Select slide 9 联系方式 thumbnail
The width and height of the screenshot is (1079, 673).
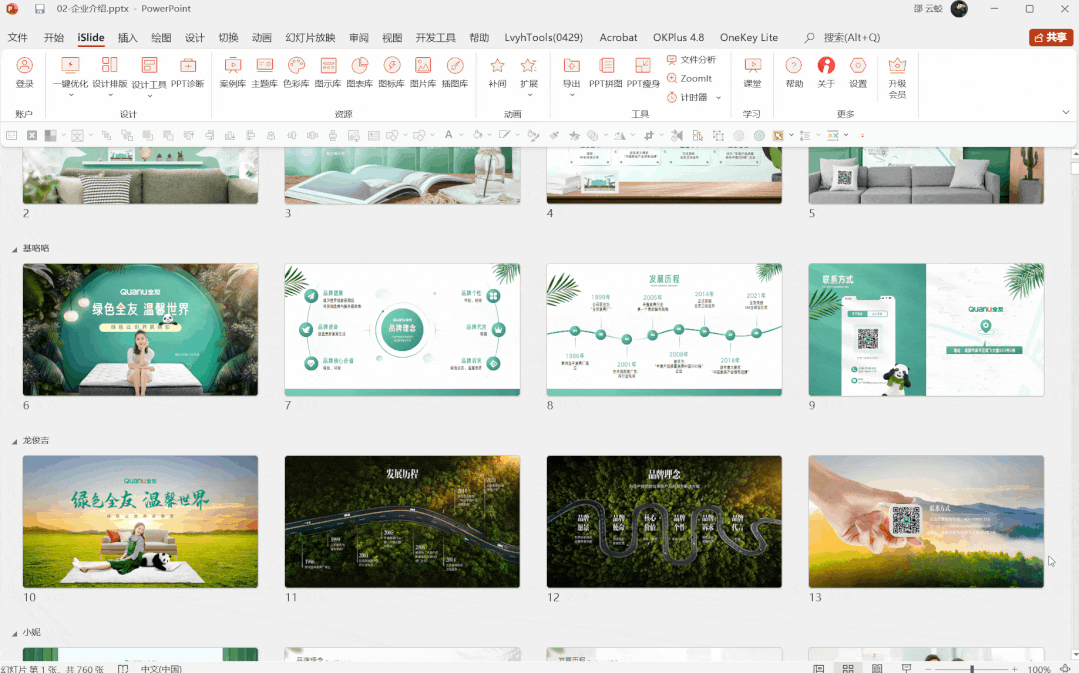point(926,330)
